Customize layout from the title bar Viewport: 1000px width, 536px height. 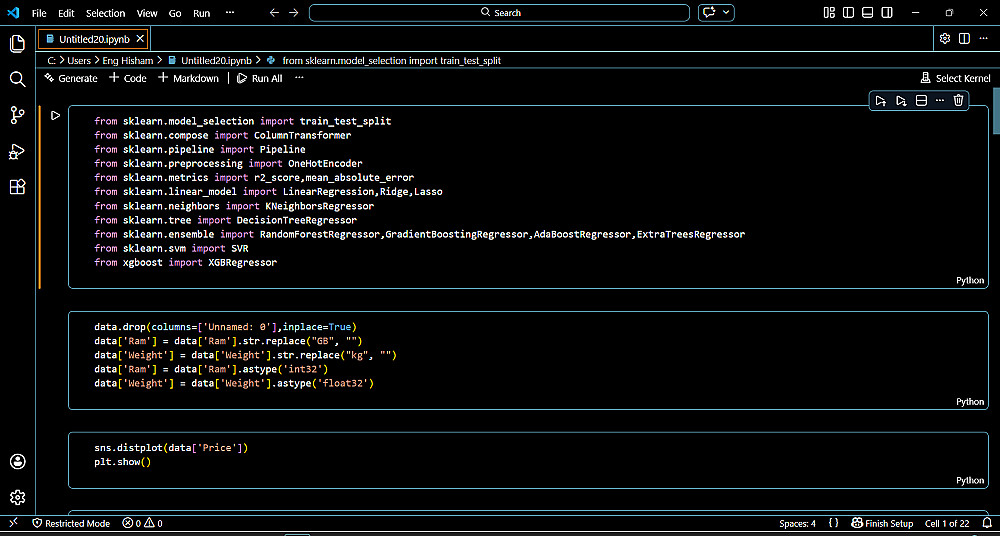[x=829, y=13]
